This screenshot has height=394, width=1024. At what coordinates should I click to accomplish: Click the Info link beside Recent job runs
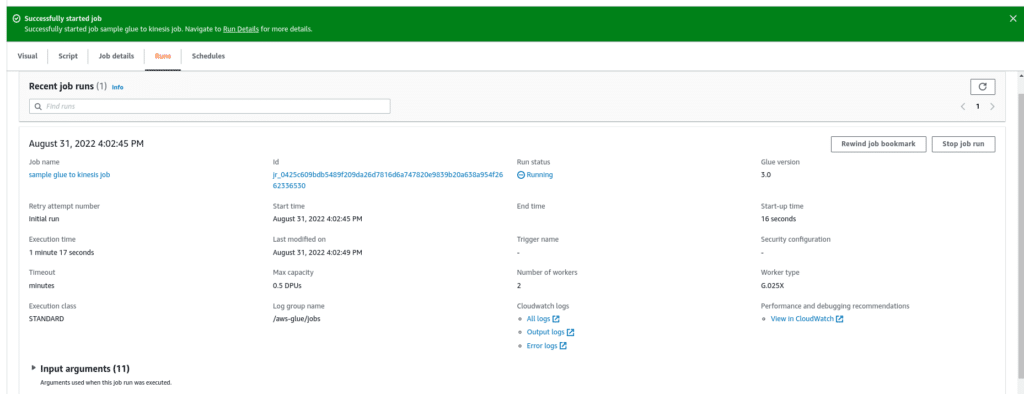click(x=118, y=87)
